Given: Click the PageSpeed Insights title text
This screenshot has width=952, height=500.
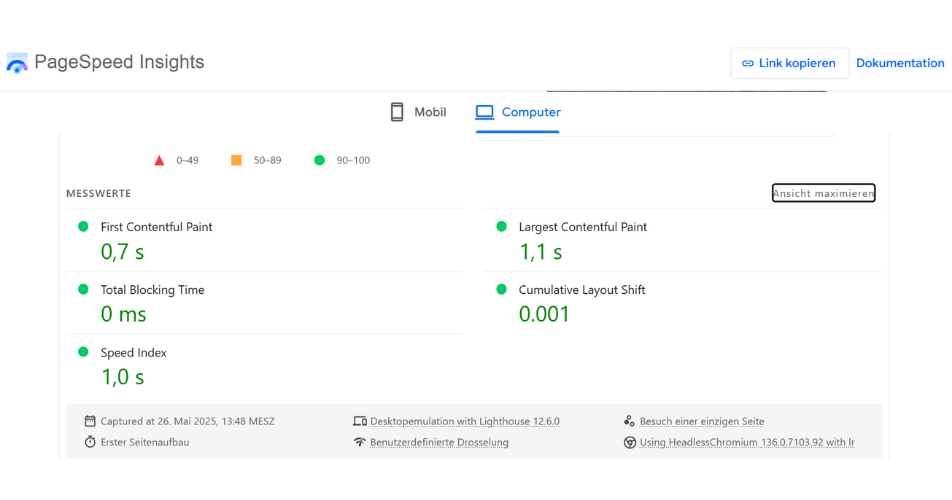Looking at the screenshot, I should click(x=119, y=62).
